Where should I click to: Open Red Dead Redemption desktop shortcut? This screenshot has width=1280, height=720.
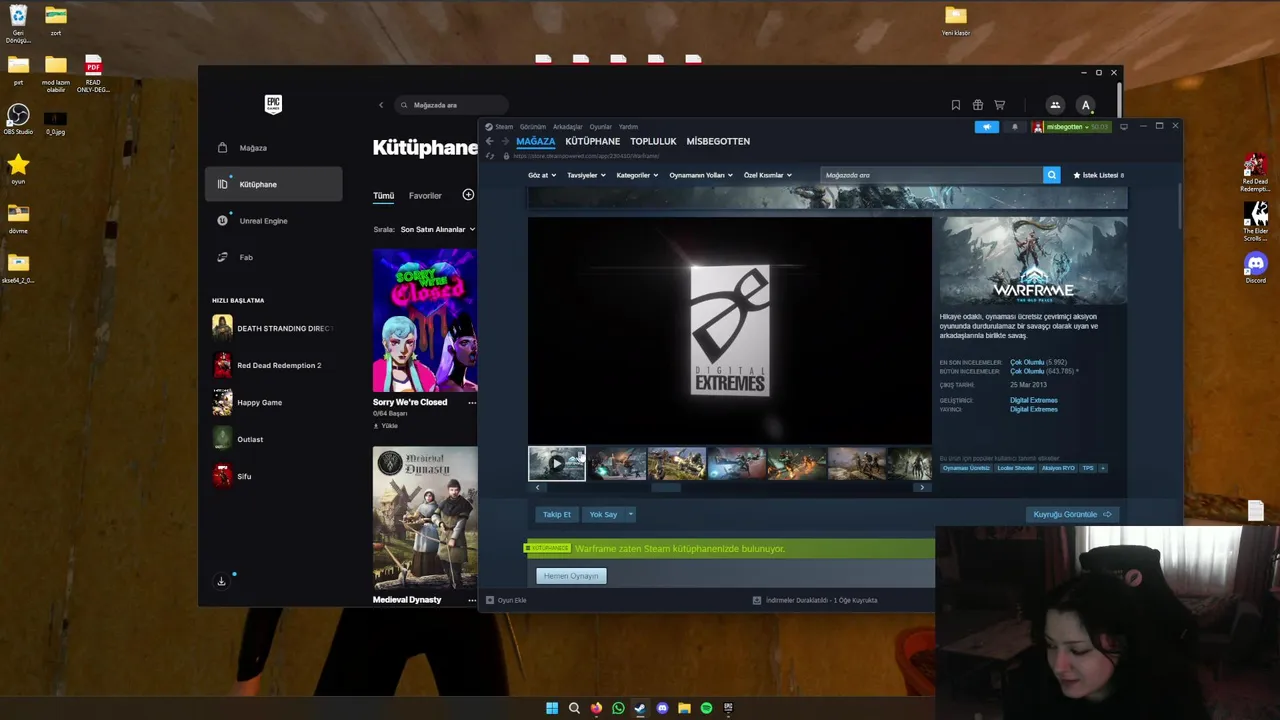click(1255, 173)
